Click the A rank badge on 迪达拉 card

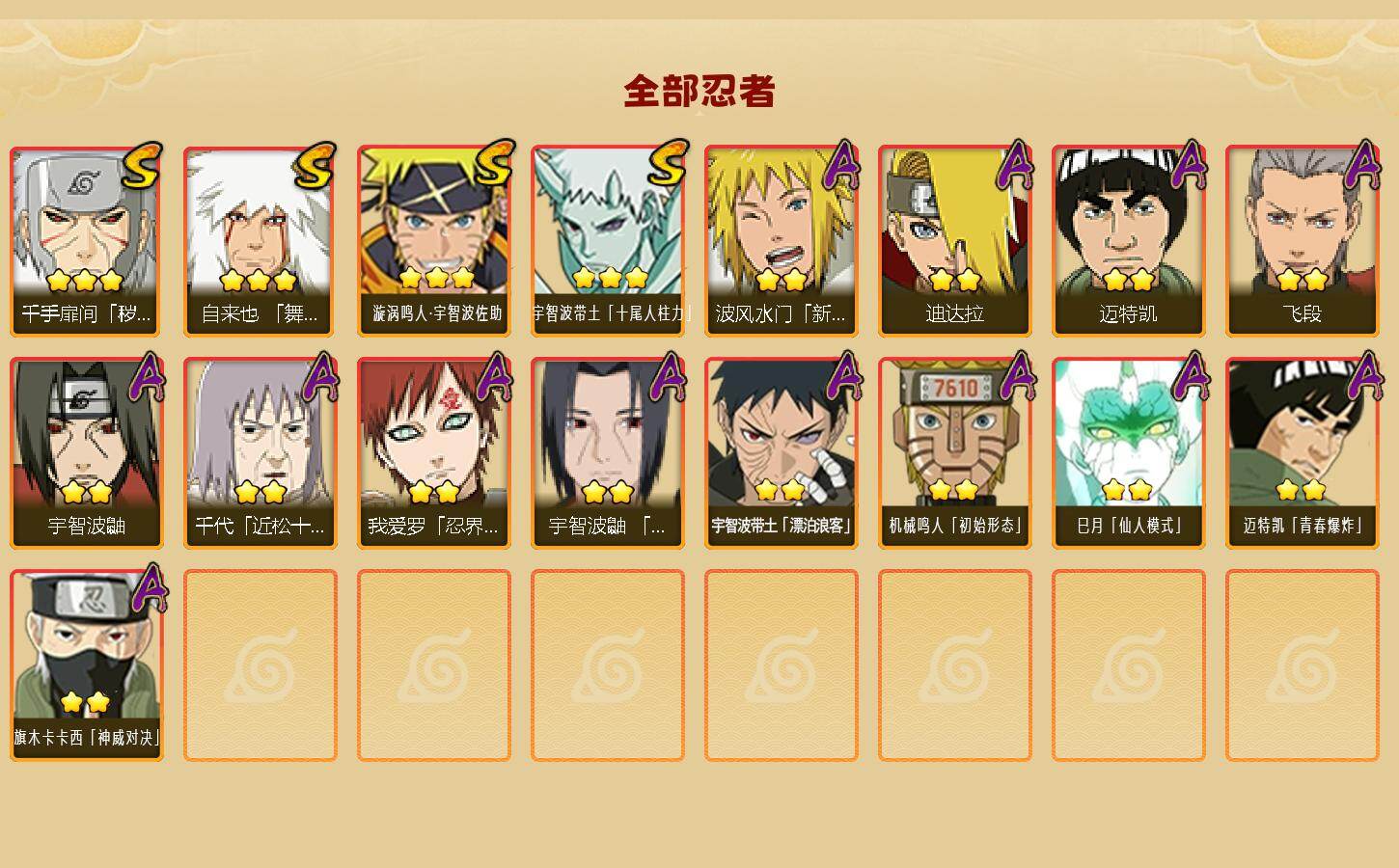(x=1014, y=165)
